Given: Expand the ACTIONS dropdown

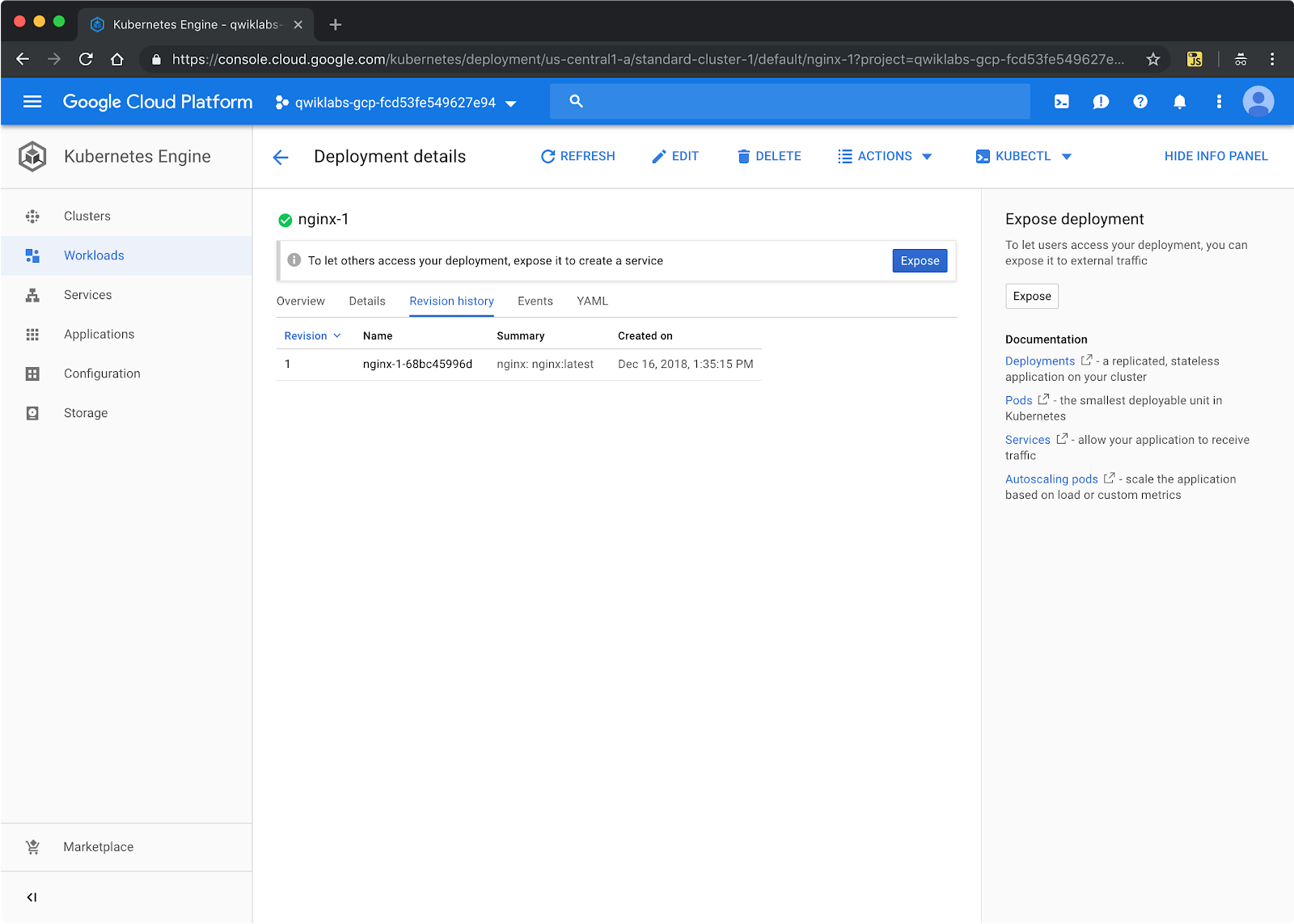Looking at the screenshot, I should click(885, 157).
